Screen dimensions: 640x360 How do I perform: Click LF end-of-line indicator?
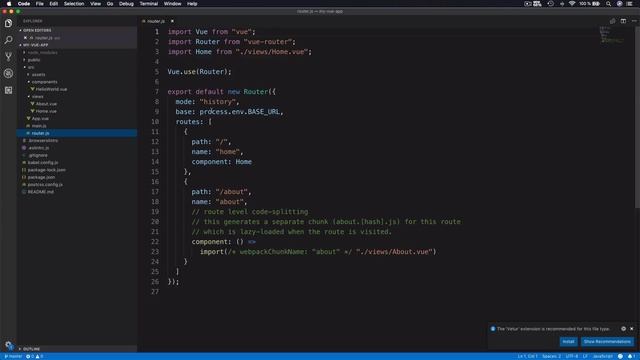[x=585, y=356]
